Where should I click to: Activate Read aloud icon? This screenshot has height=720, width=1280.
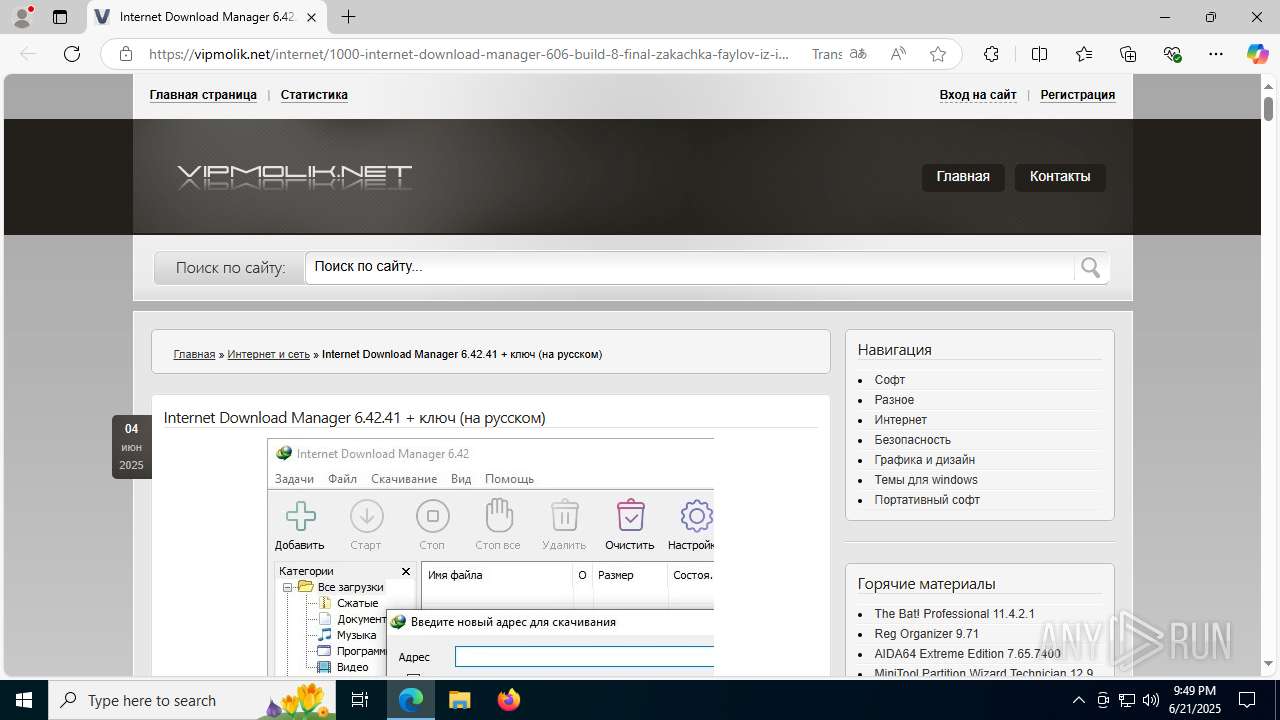click(x=898, y=54)
